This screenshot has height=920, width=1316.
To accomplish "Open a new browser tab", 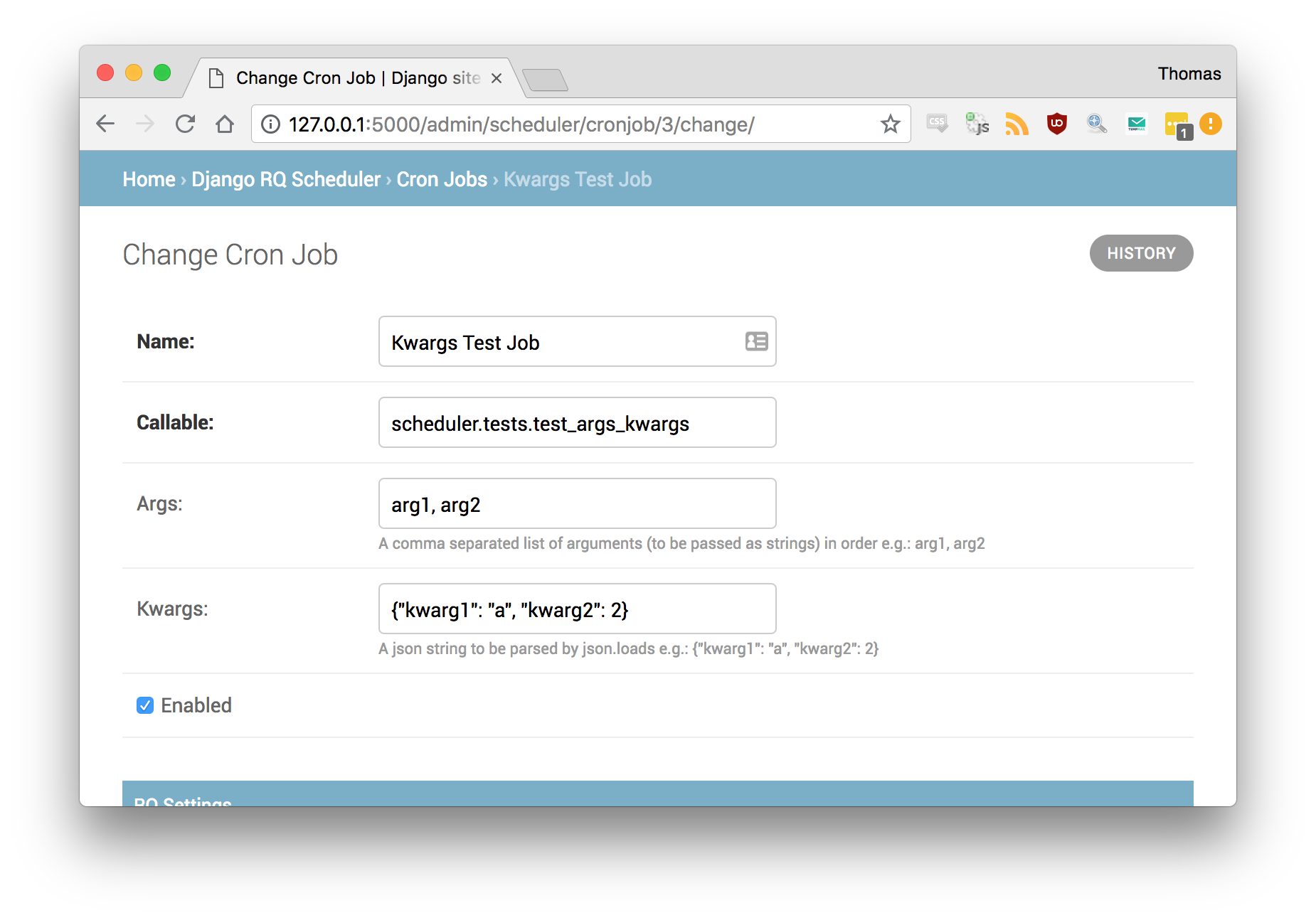I will pyautogui.click(x=545, y=80).
